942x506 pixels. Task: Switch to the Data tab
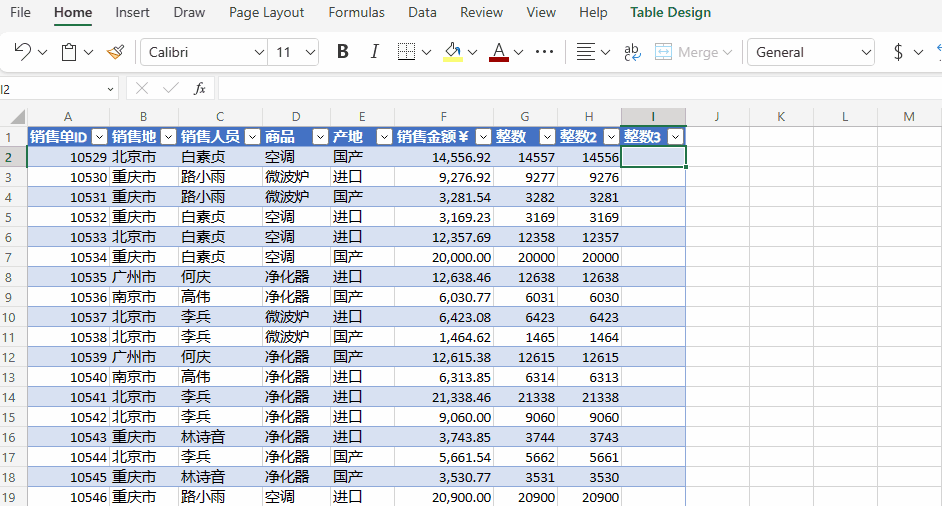[422, 13]
